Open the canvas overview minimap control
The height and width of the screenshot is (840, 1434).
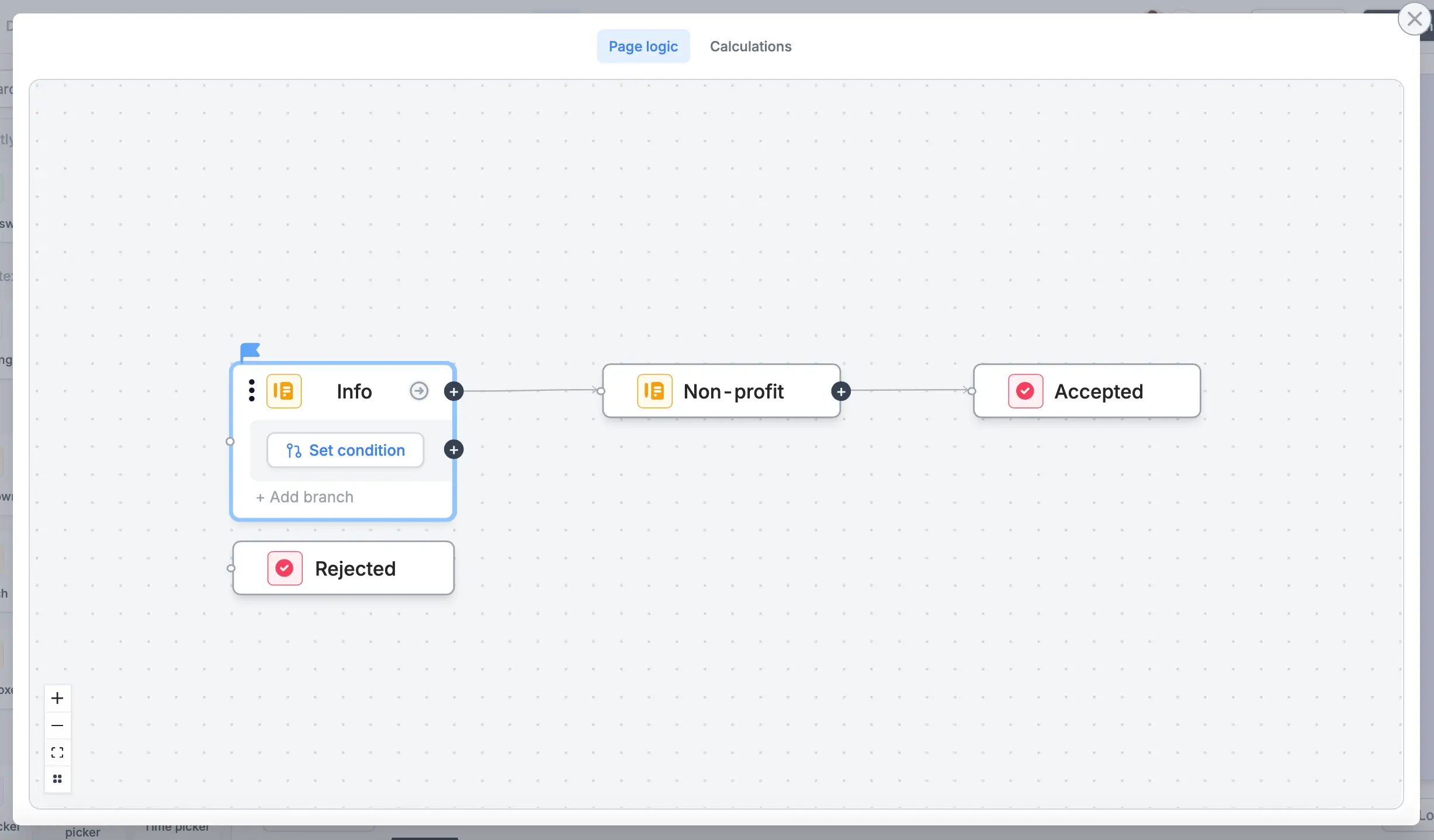point(57,779)
